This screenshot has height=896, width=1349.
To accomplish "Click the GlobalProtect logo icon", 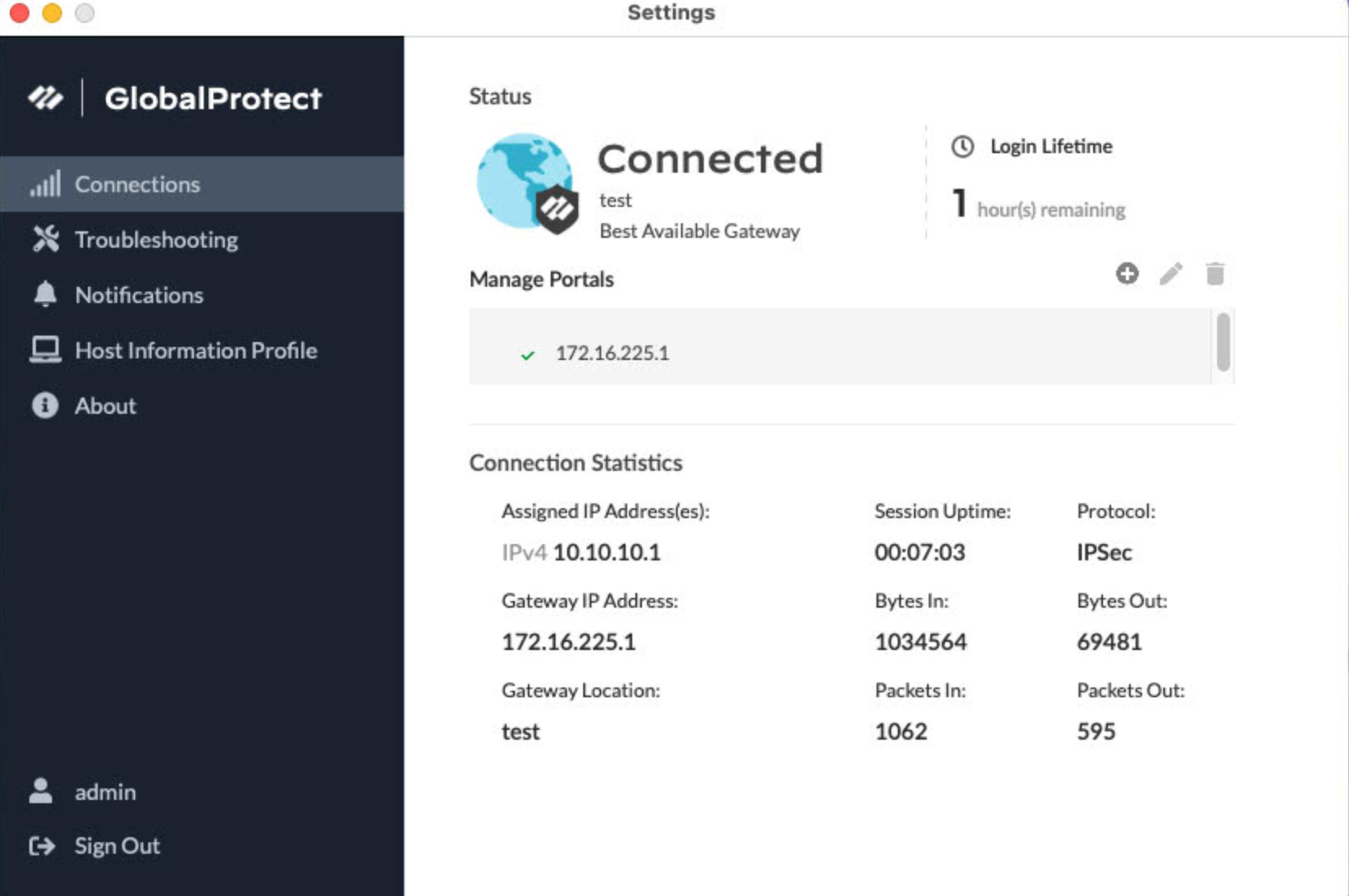I will [x=46, y=99].
